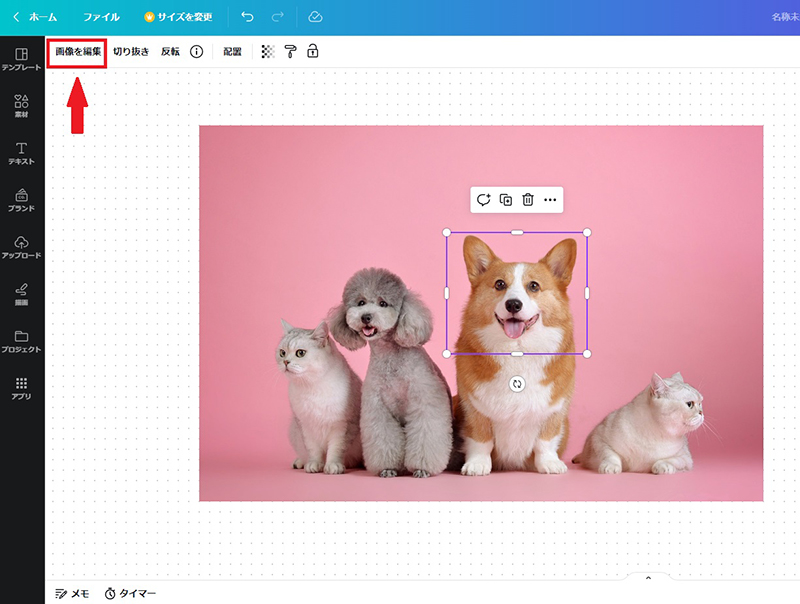Toggle the lock on the selected image

pos(313,51)
